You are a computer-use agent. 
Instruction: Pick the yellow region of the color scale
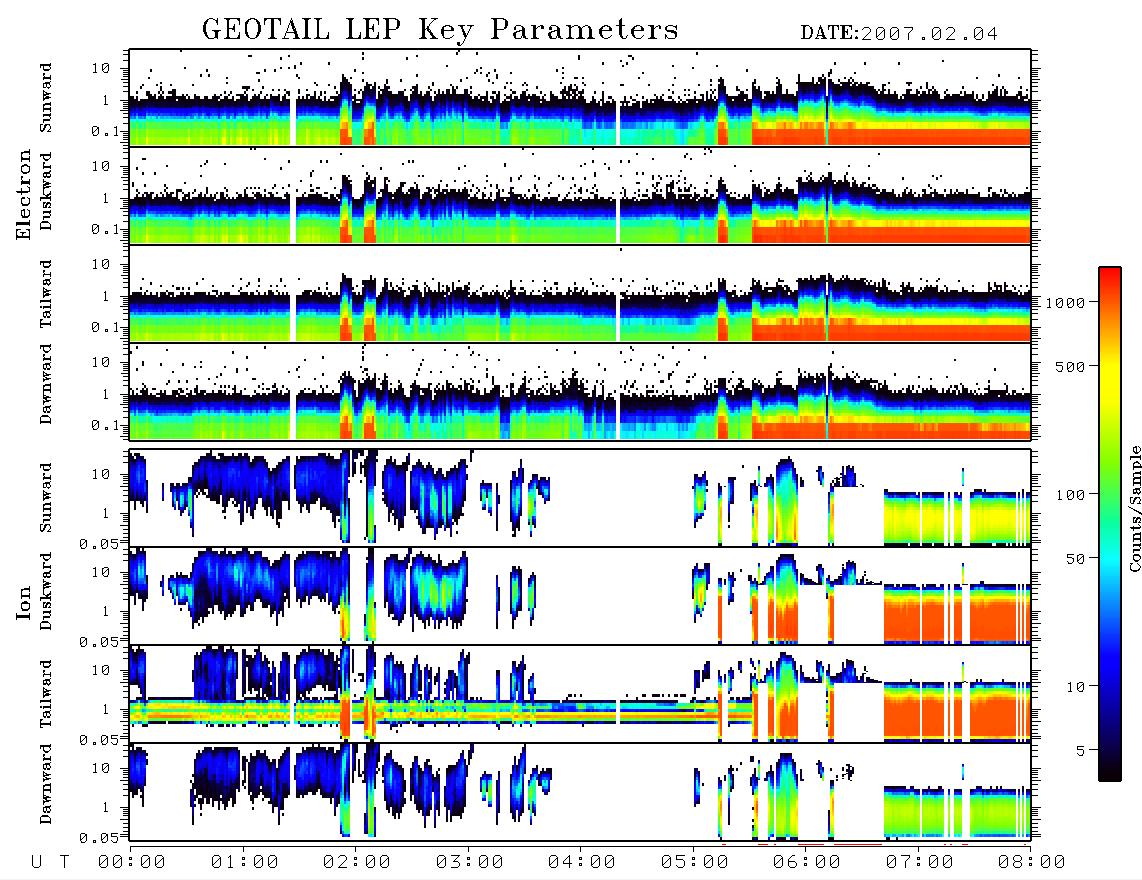click(1110, 379)
